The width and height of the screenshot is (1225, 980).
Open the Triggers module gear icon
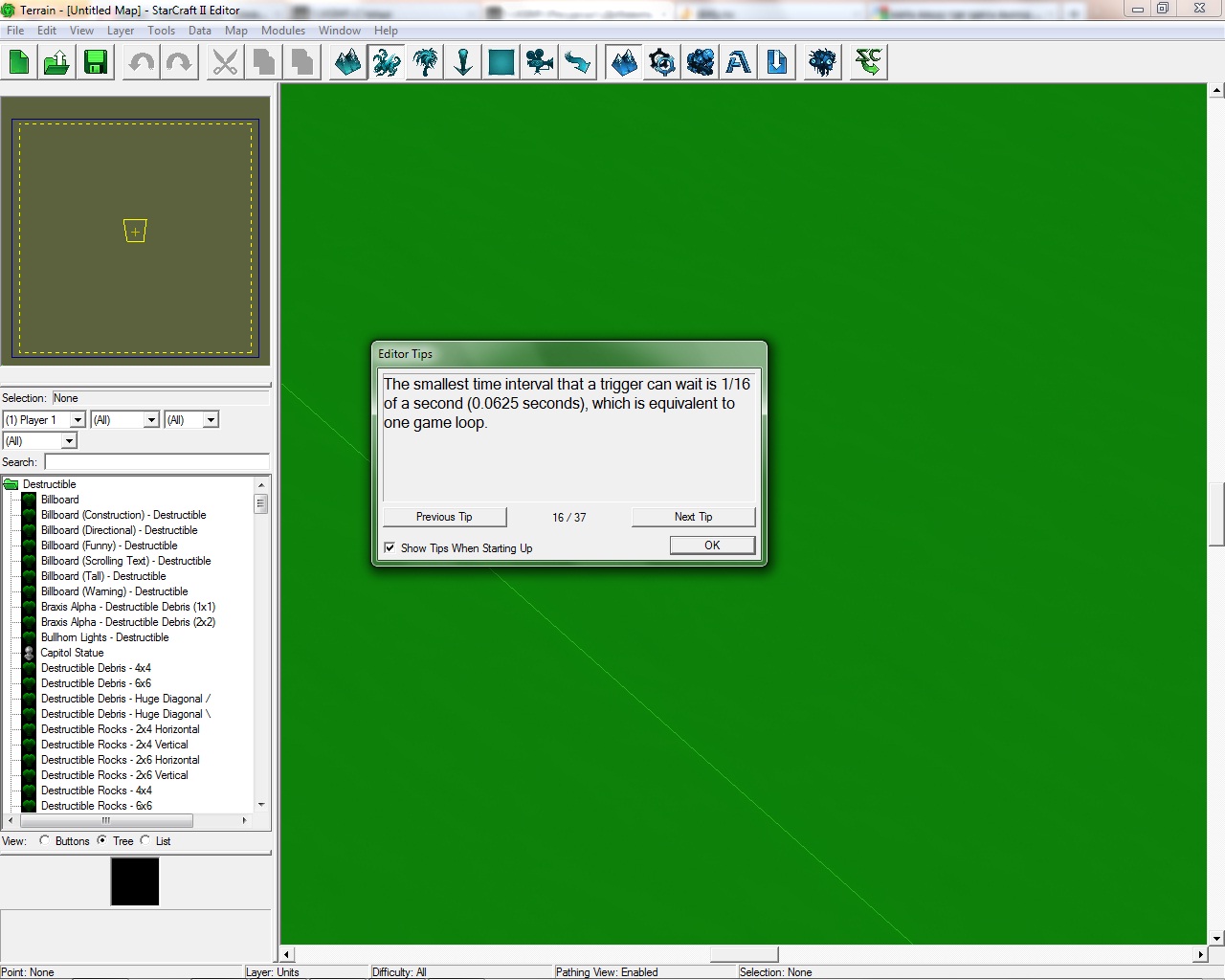pos(662,63)
